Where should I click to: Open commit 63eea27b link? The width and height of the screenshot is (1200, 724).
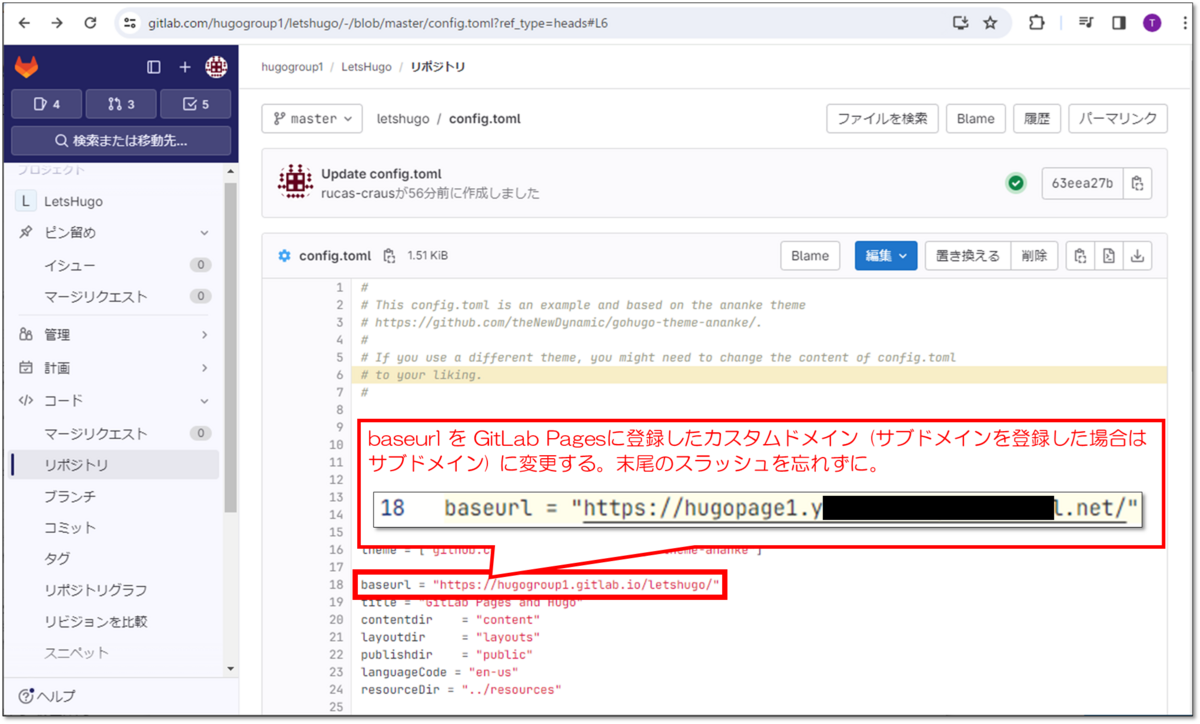1082,183
